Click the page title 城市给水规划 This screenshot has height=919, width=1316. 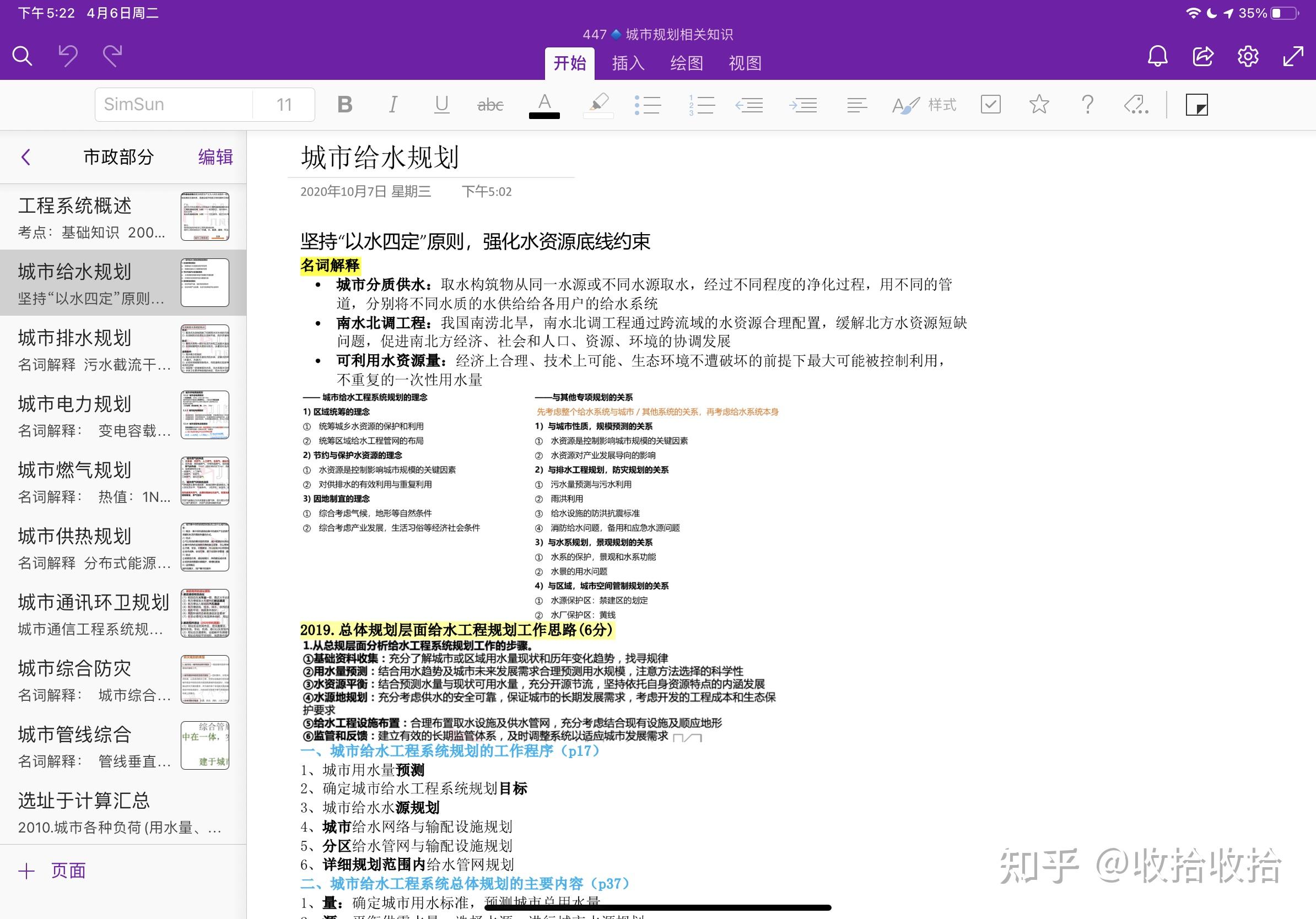pyautogui.click(x=380, y=157)
